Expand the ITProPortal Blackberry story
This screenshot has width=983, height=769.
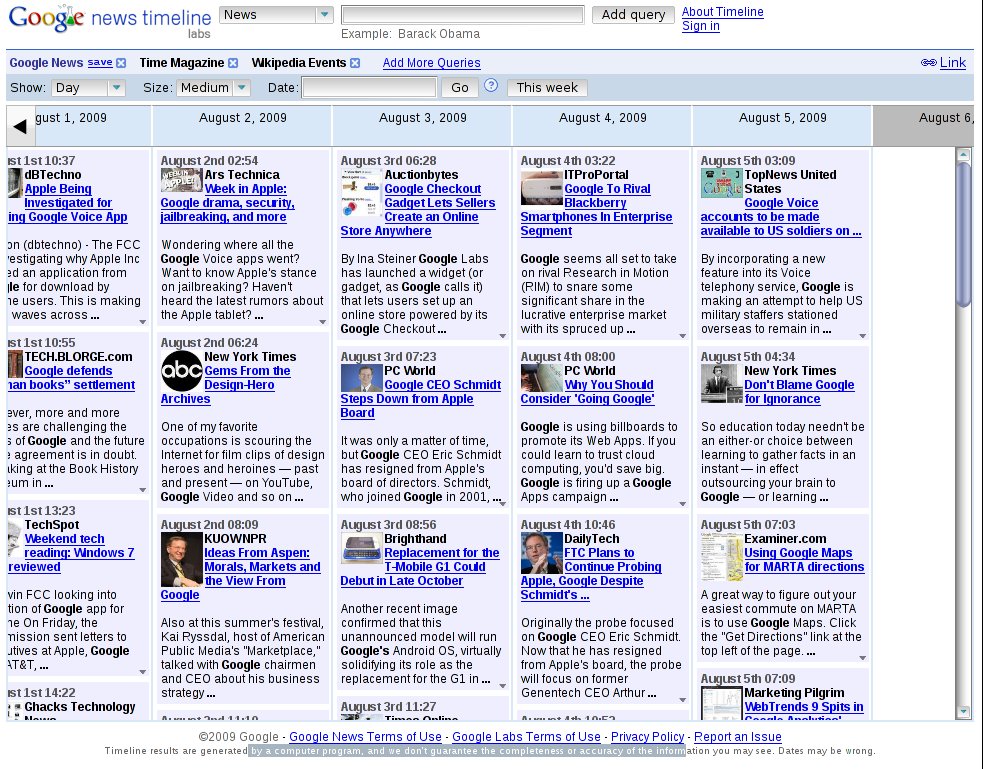click(682, 336)
